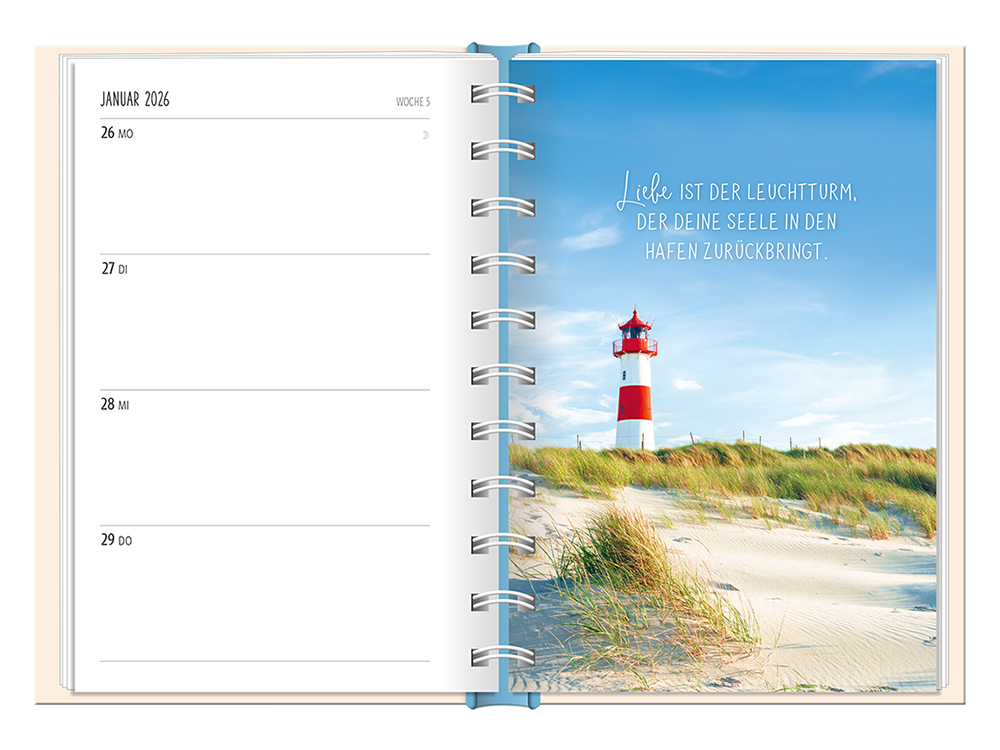This screenshot has height=750, width=1000.
Task: Click the bottommost spiral binding ring
Action: click(502, 657)
